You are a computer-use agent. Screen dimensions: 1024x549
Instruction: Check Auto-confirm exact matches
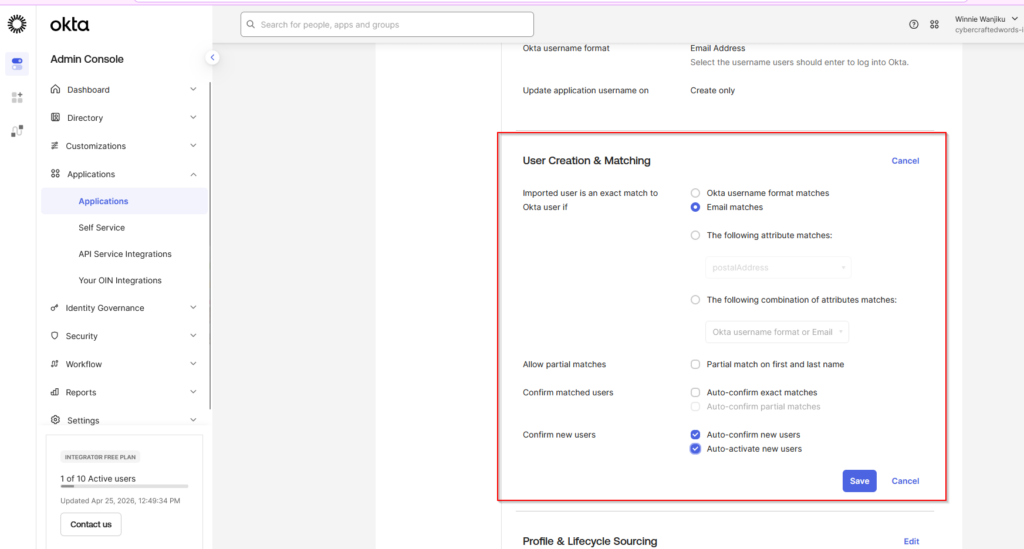click(x=695, y=392)
